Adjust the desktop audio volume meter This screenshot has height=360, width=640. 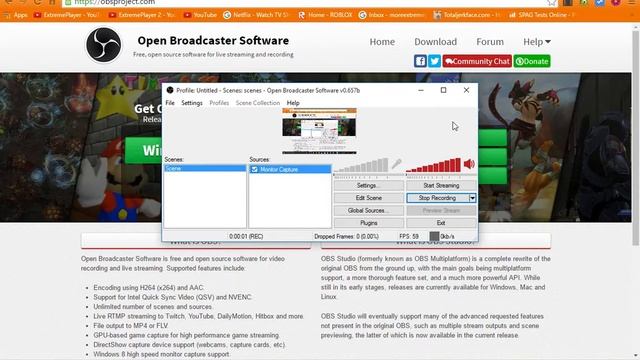coord(433,165)
